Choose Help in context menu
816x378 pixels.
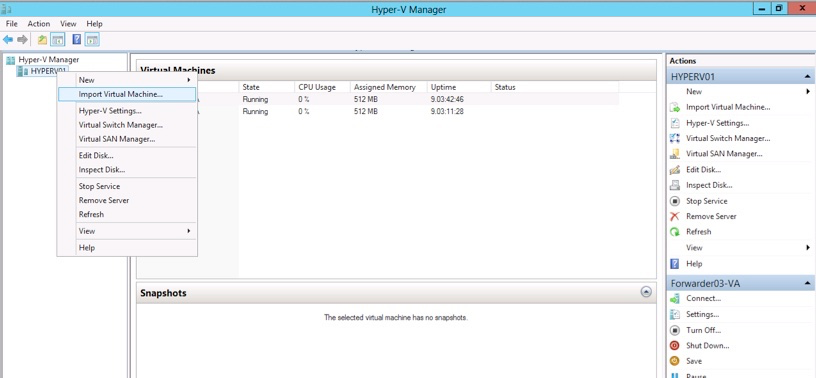coord(127,247)
